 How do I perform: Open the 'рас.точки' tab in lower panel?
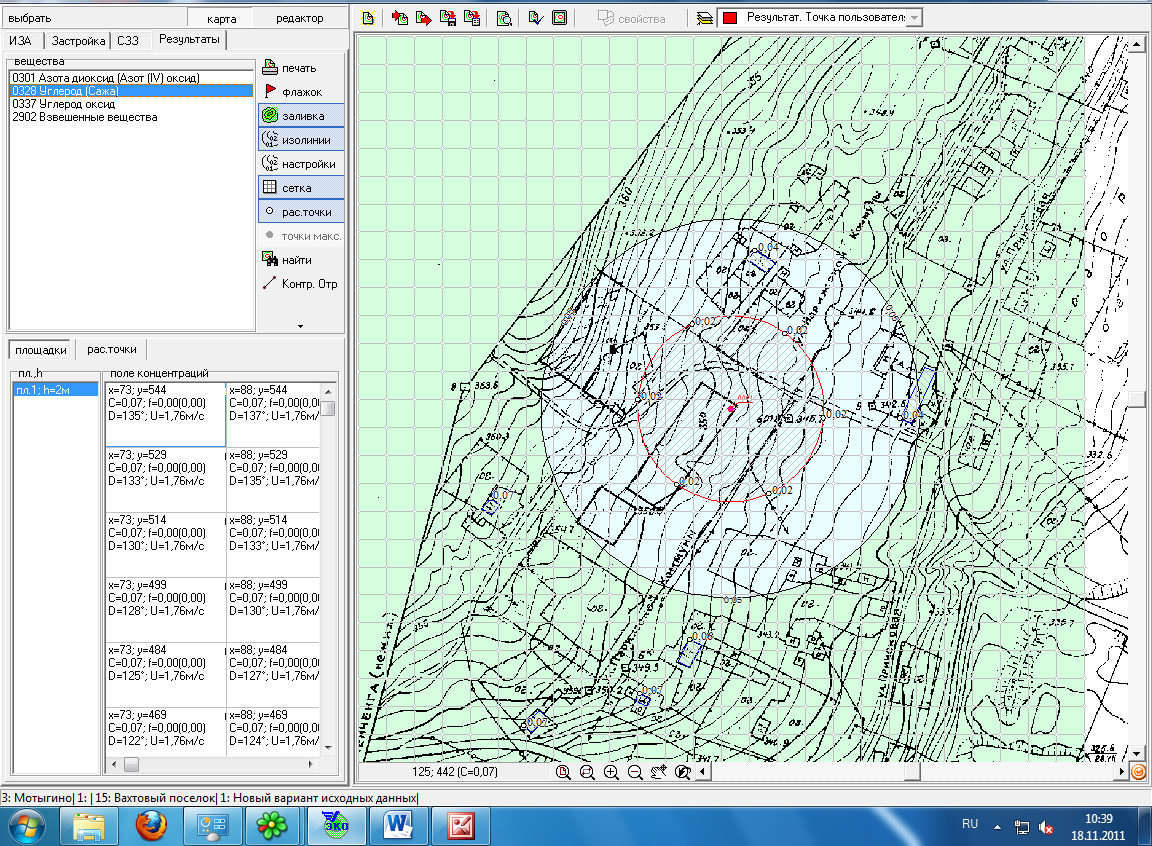point(112,349)
